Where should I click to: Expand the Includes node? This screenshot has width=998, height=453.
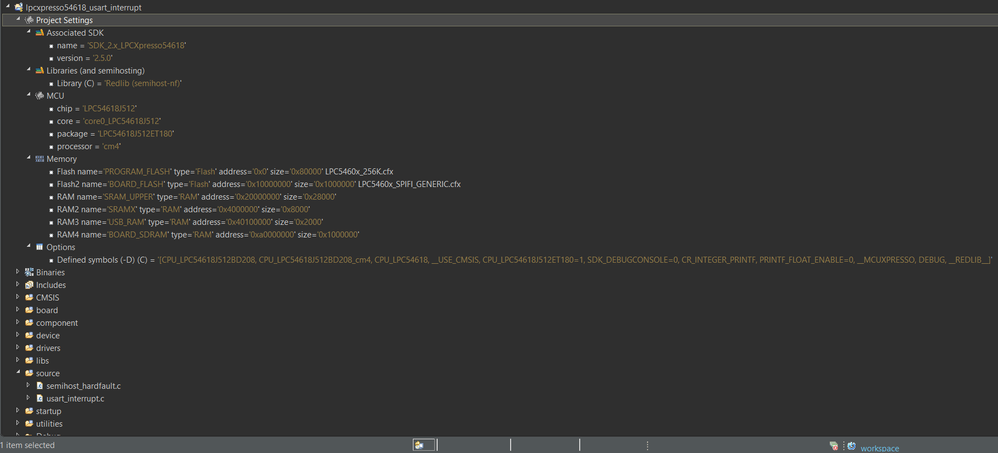pos(18,285)
